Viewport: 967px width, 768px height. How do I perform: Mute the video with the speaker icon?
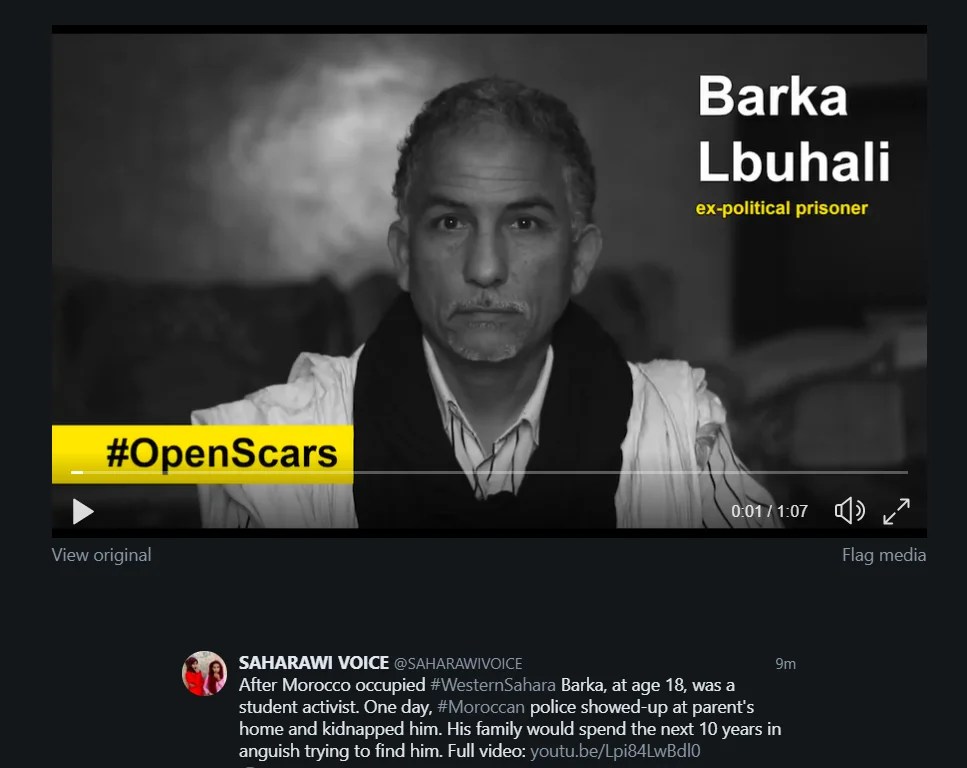tap(849, 511)
